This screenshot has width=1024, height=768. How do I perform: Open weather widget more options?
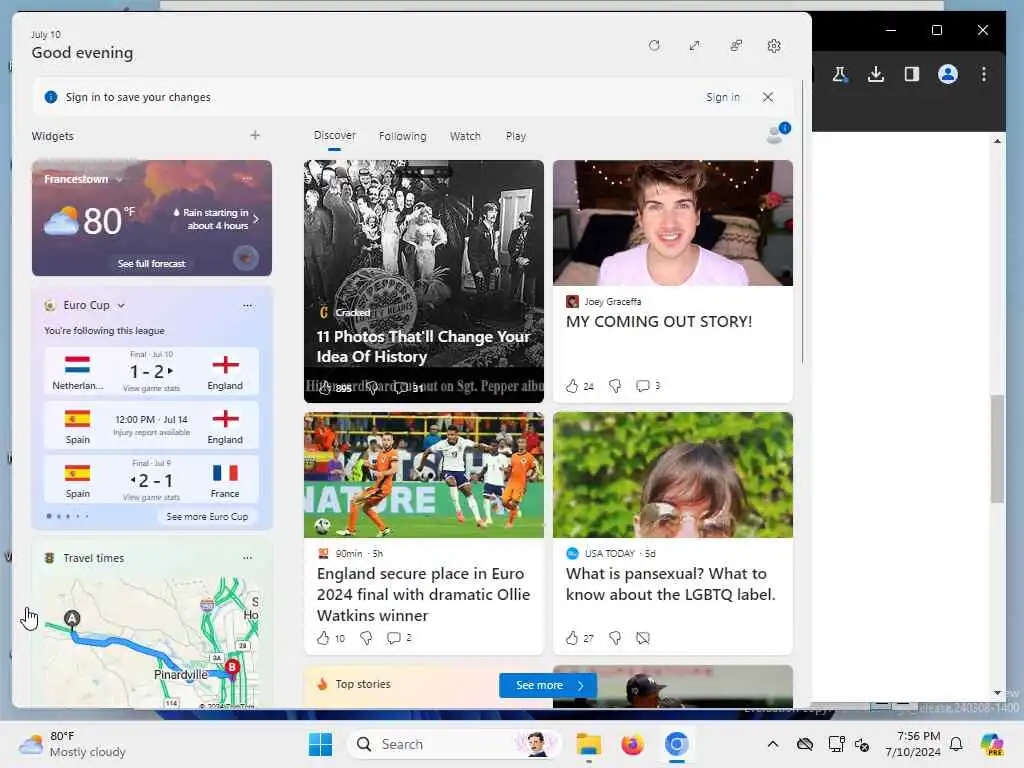pyautogui.click(x=247, y=179)
